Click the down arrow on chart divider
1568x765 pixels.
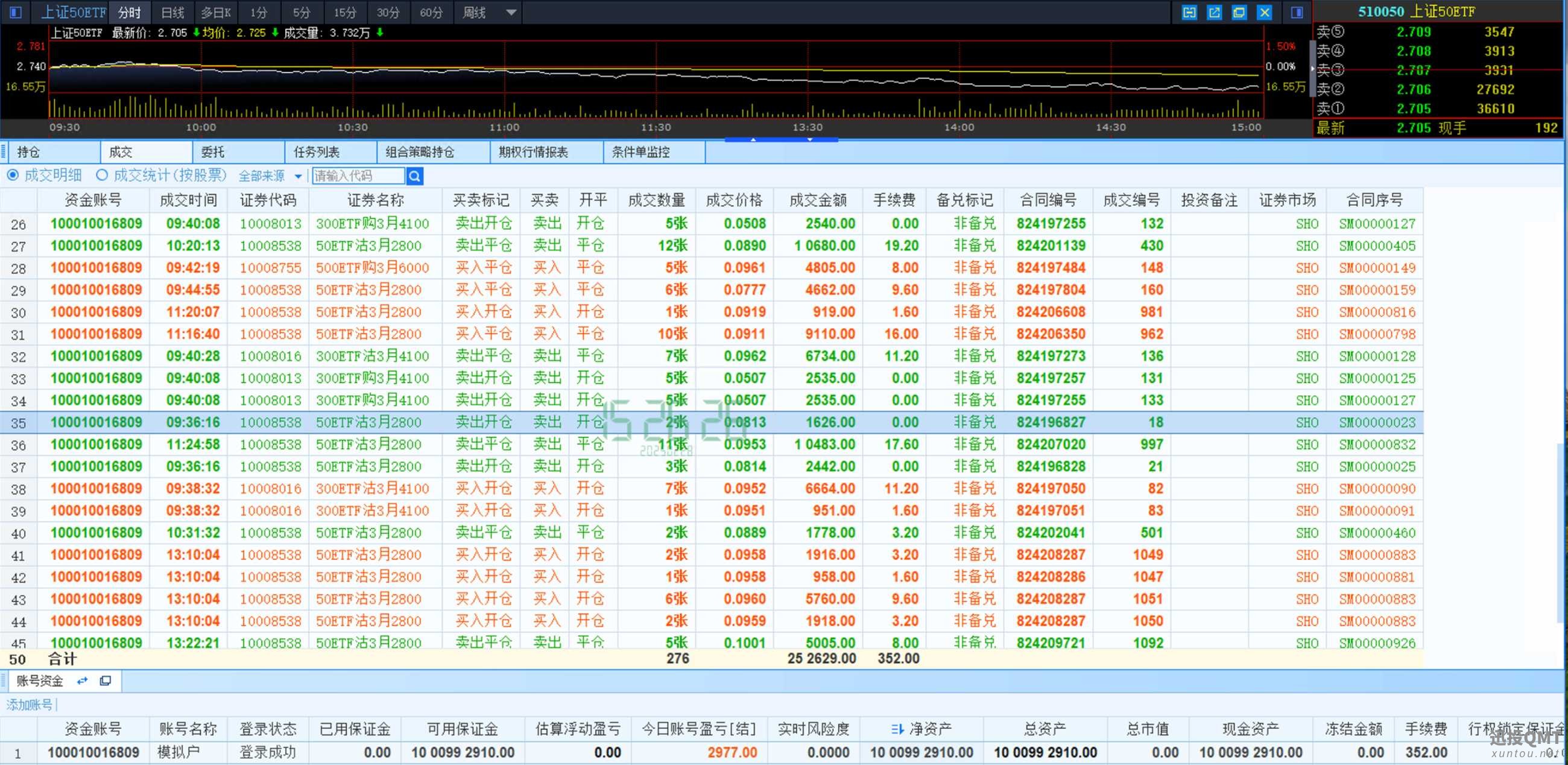[809, 139]
